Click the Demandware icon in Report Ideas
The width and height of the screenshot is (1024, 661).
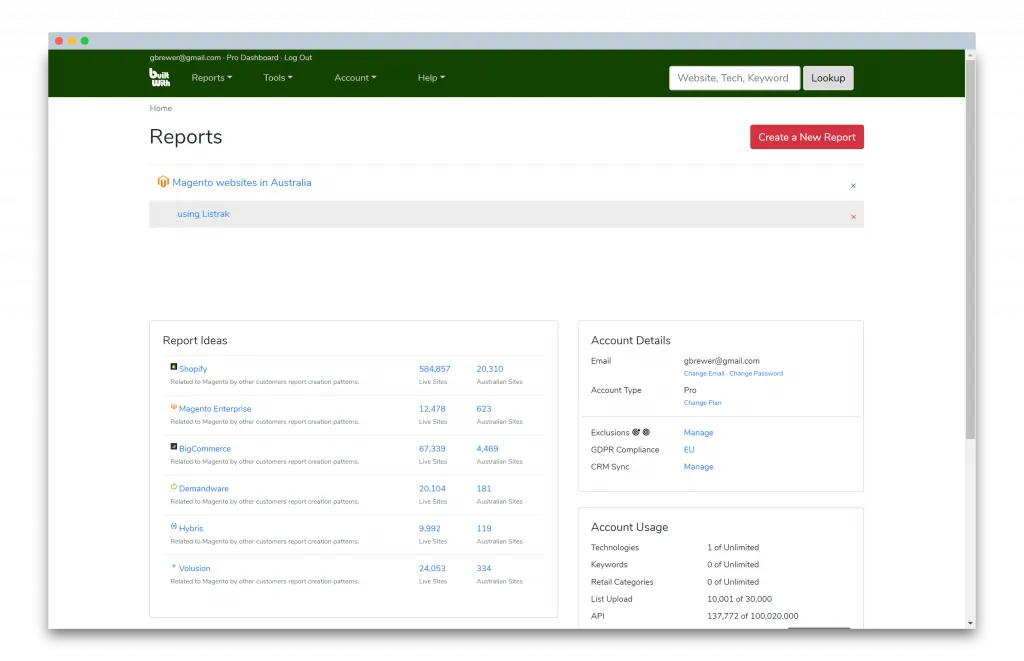pyautogui.click(x=174, y=487)
